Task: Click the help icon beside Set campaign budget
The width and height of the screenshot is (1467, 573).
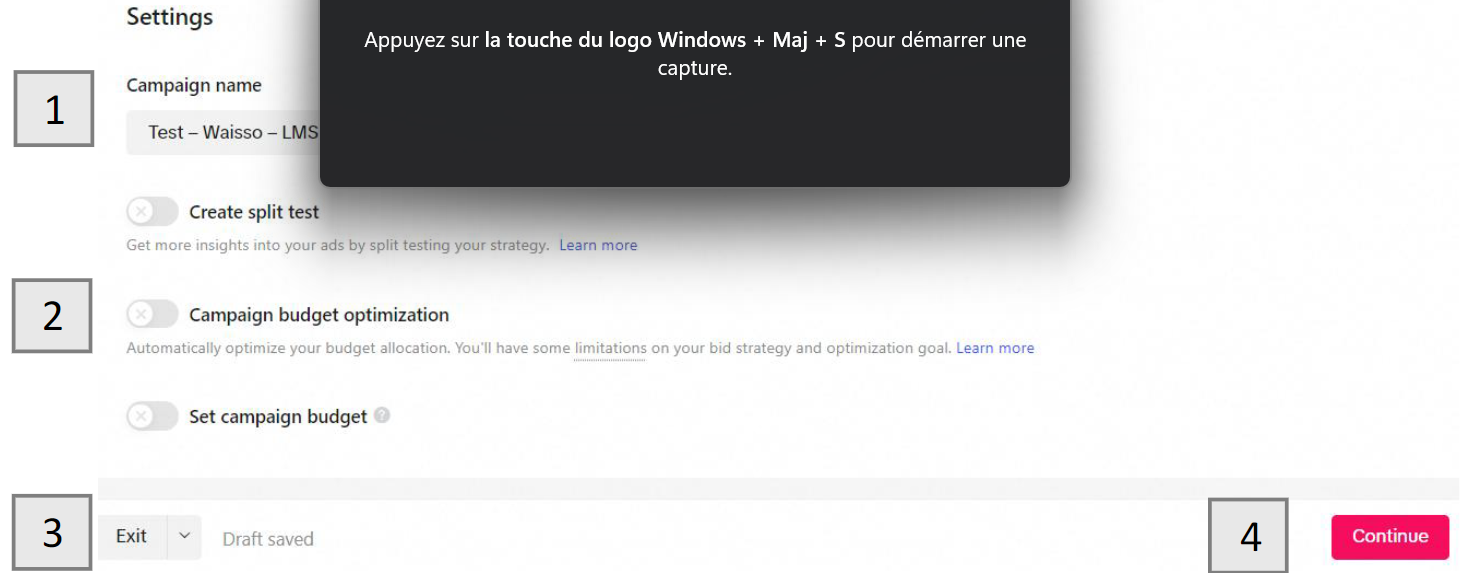Action: coord(382,416)
